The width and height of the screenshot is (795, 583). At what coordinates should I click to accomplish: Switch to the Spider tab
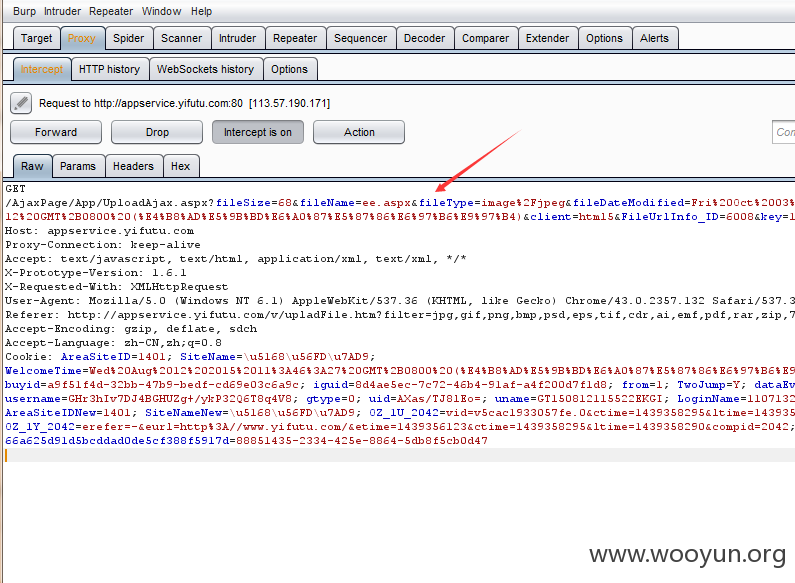[x=129, y=39]
